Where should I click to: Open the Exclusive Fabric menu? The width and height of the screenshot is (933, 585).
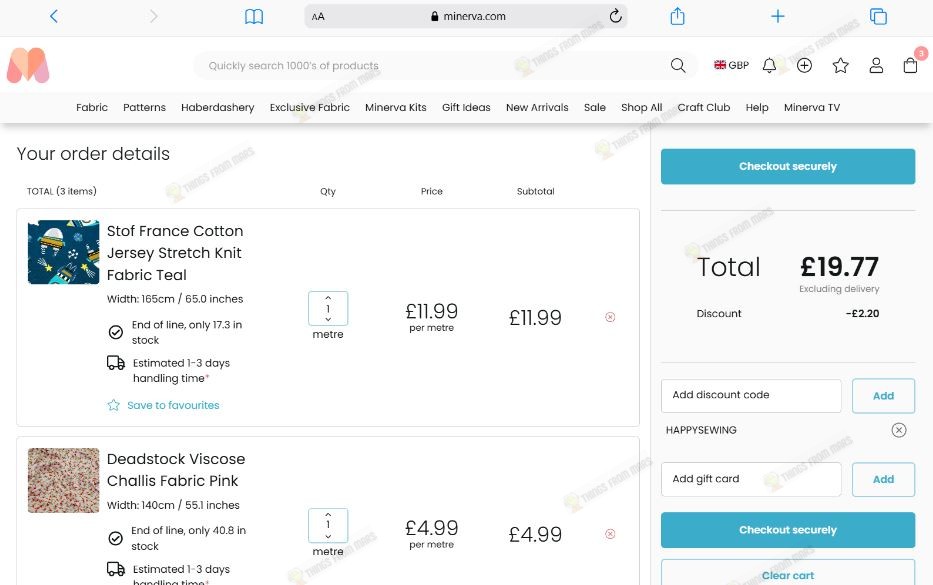tap(309, 107)
